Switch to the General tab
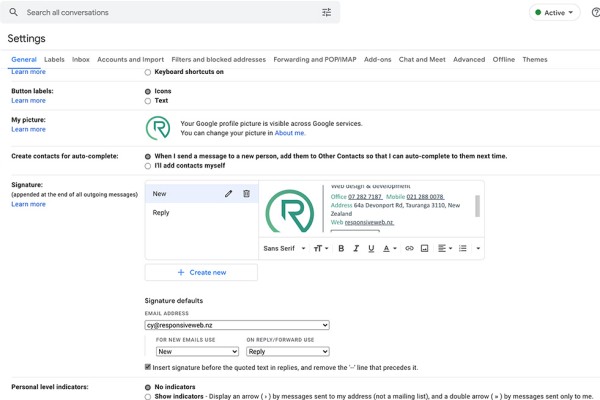Screen dimensions: 600x400 pyautogui.click(x=24, y=59)
